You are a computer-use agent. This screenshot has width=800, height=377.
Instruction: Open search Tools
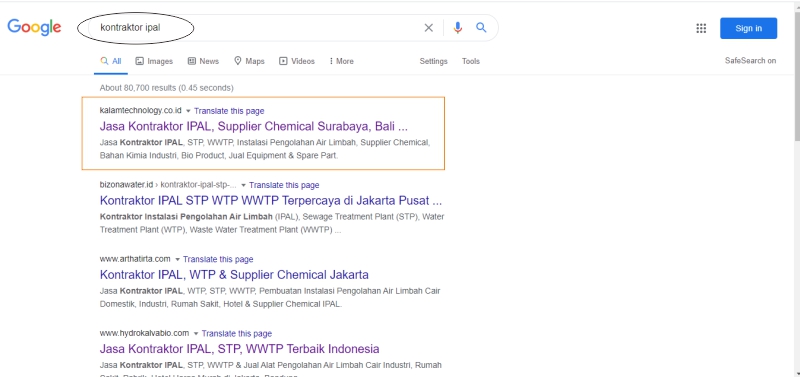[x=470, y=61]
